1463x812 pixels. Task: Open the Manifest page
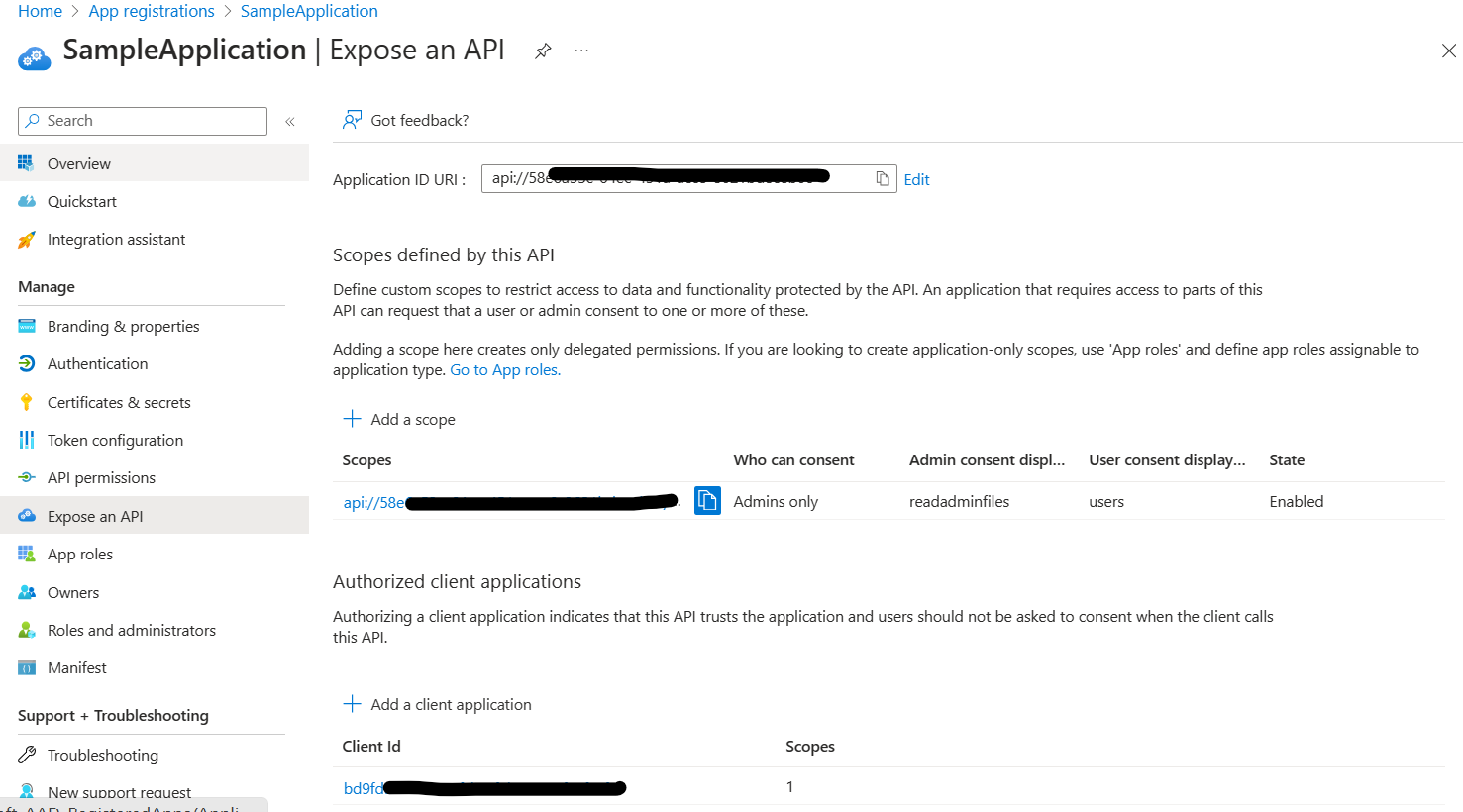pos(77,668)
